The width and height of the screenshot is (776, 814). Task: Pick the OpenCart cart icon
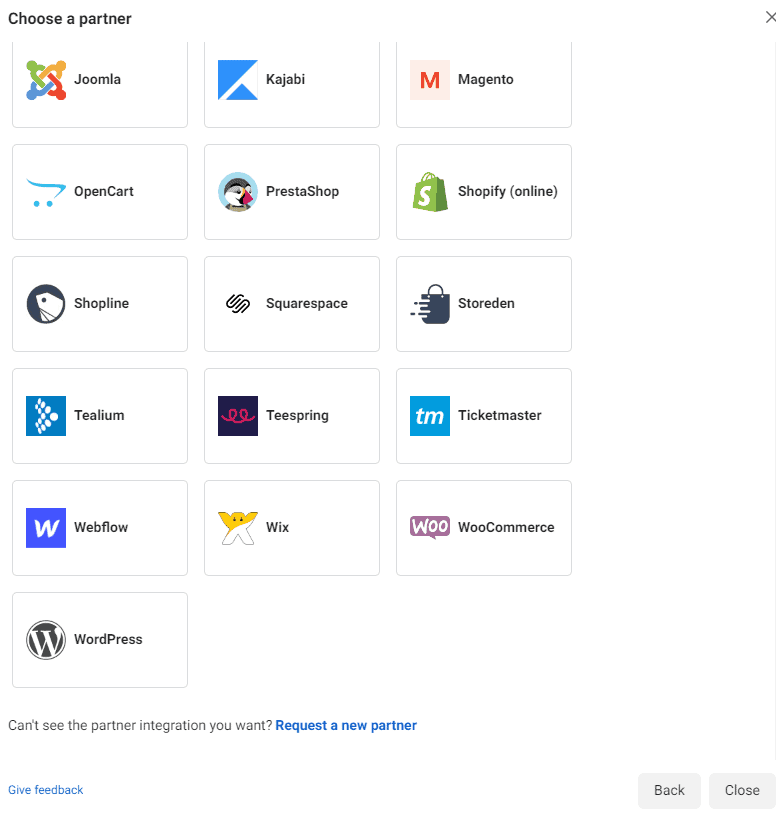pyautogui.click(x=46, y=192)
